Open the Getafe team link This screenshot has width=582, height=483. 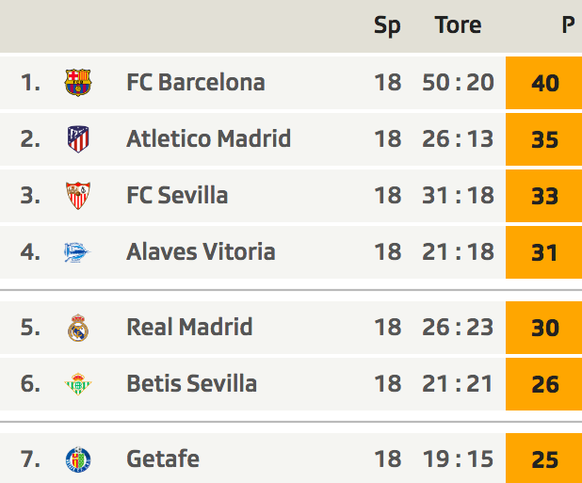163,459
